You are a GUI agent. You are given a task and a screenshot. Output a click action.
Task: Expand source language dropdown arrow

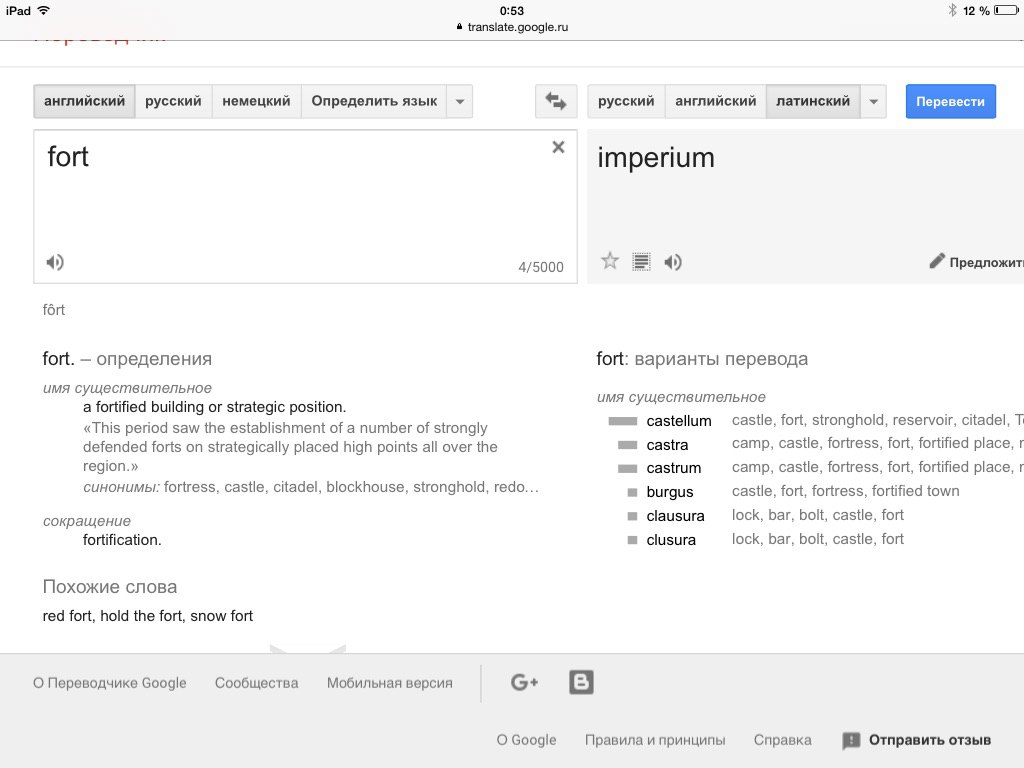pyautogui.click(x=460, y=101)
